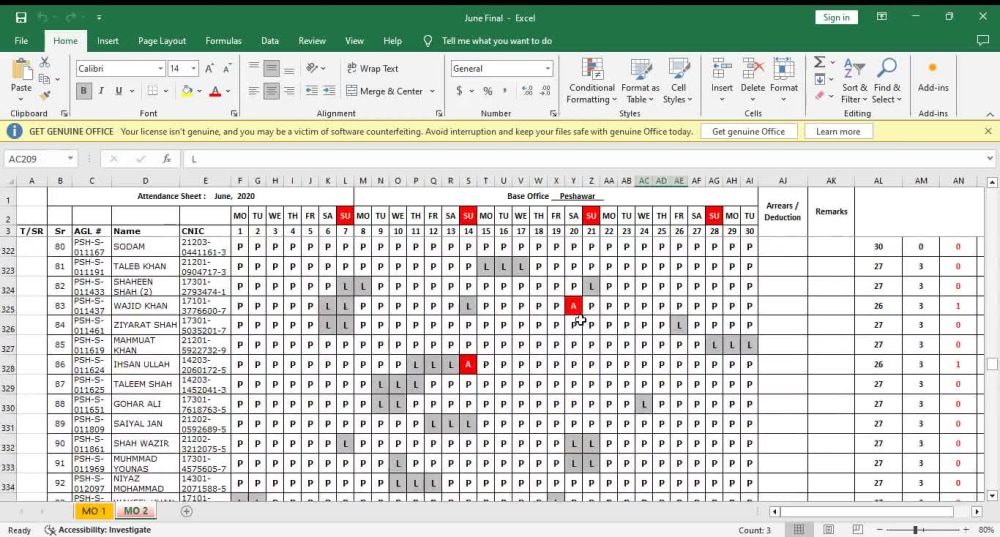Open Cell Styles gallery
The height and width of the screenshot is (537, 1000).
[x=678, y=81]
